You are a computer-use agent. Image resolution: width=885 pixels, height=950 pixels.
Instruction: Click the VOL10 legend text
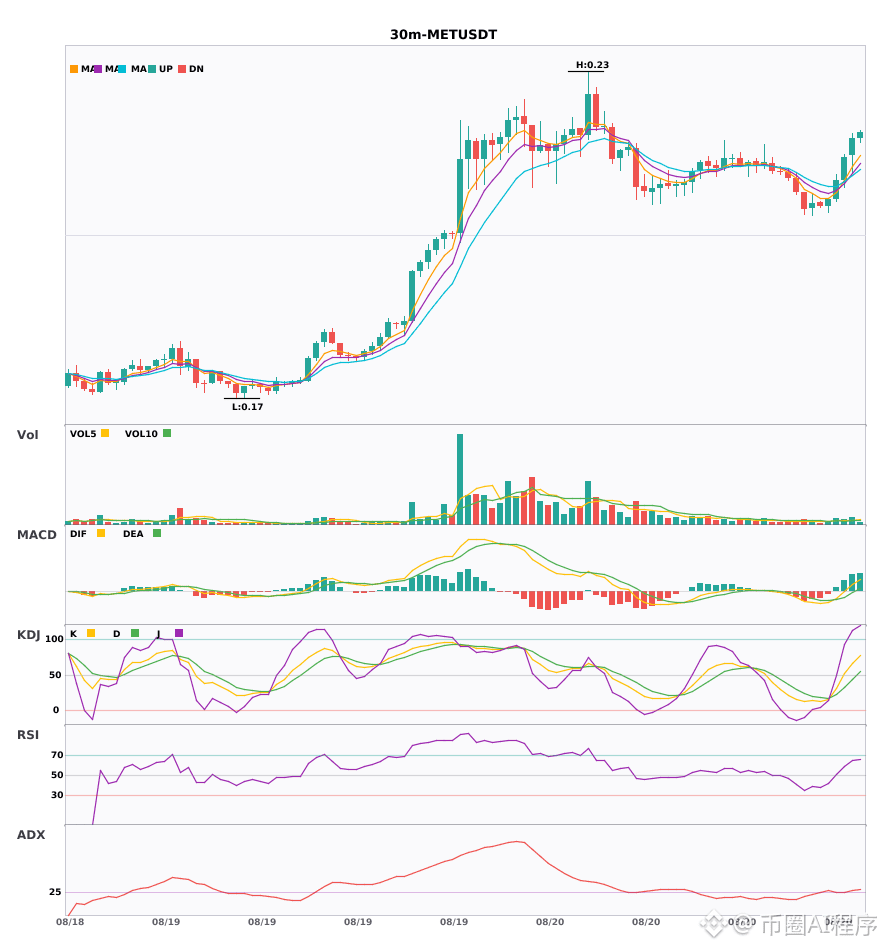click(141, 434)
